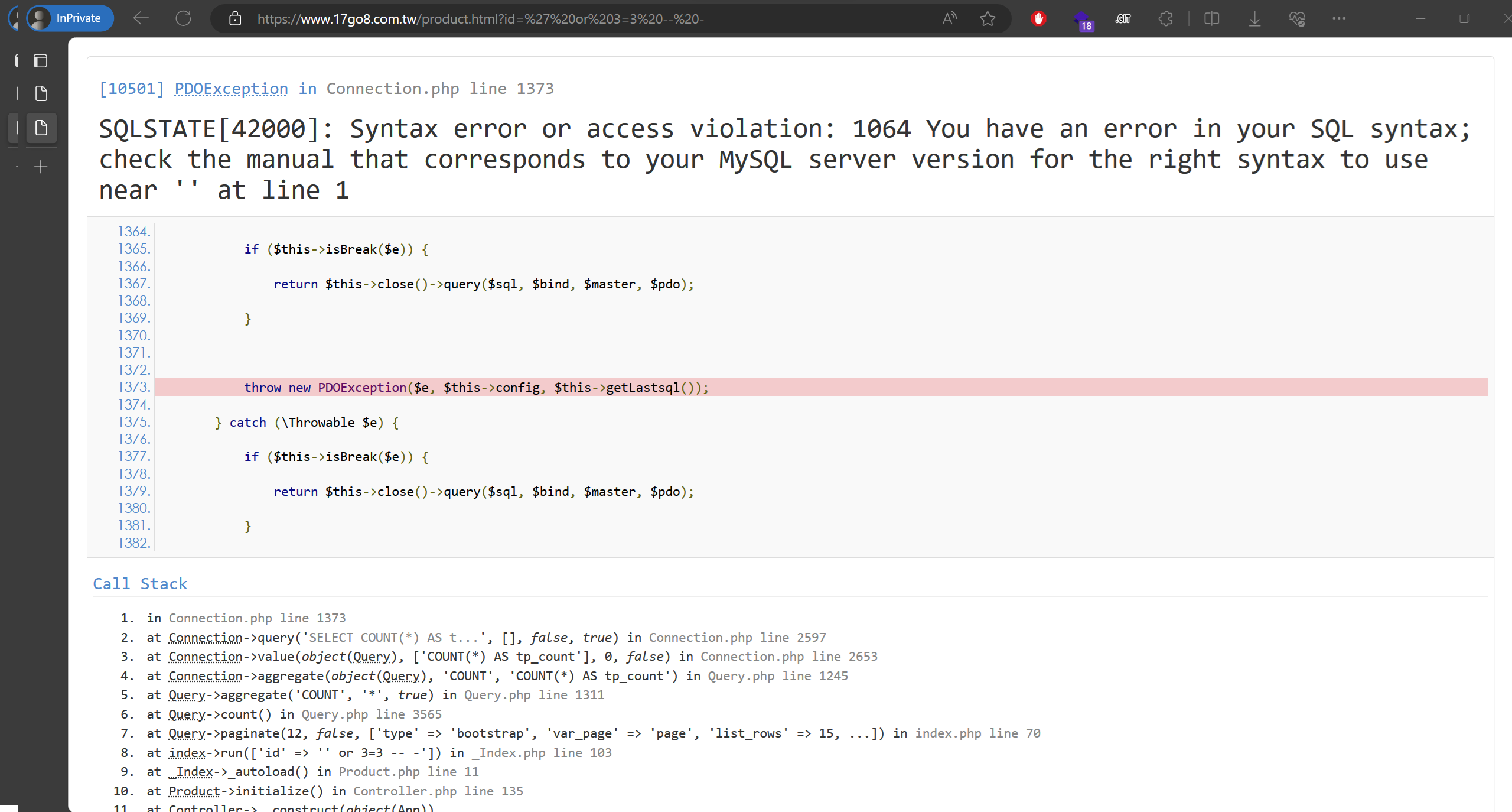The width and height of the screenshot is (1512, 812).
Task: Click the Call Stack heading
Action: [140, 584]
